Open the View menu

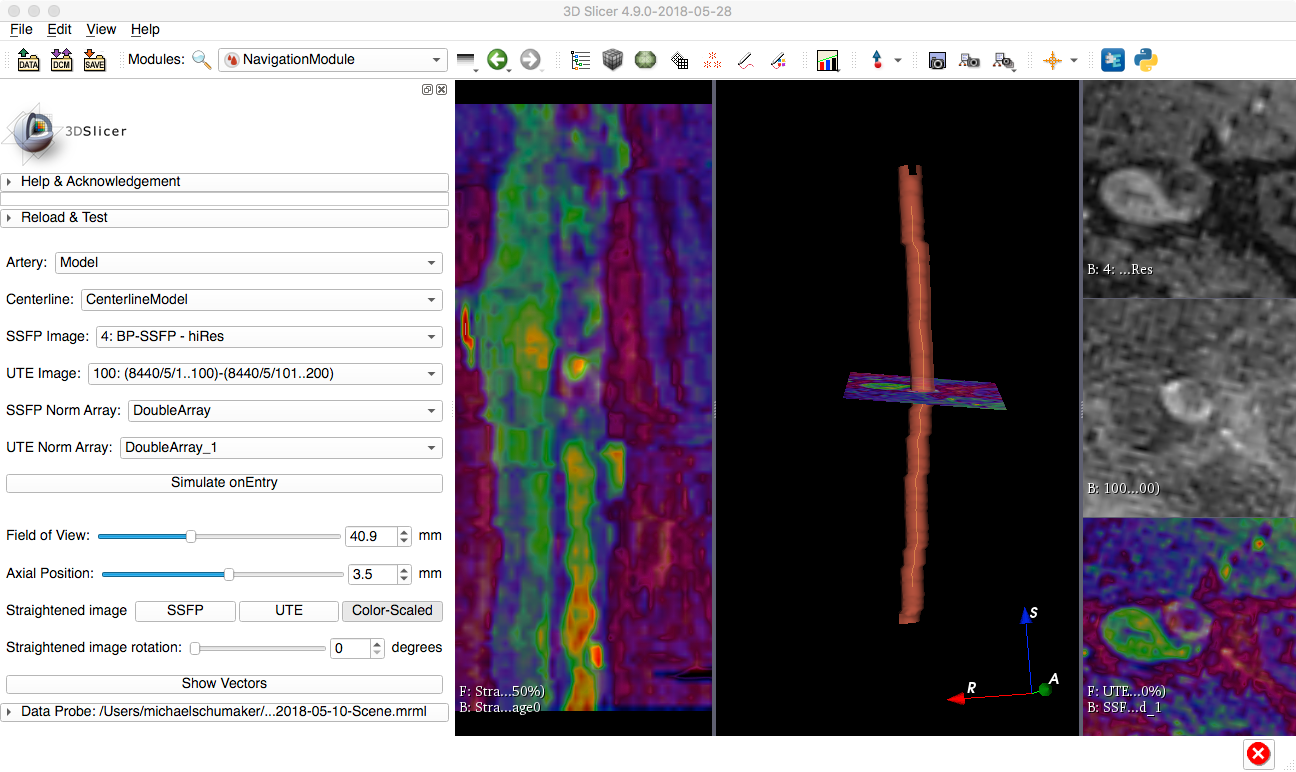(101, 30)
